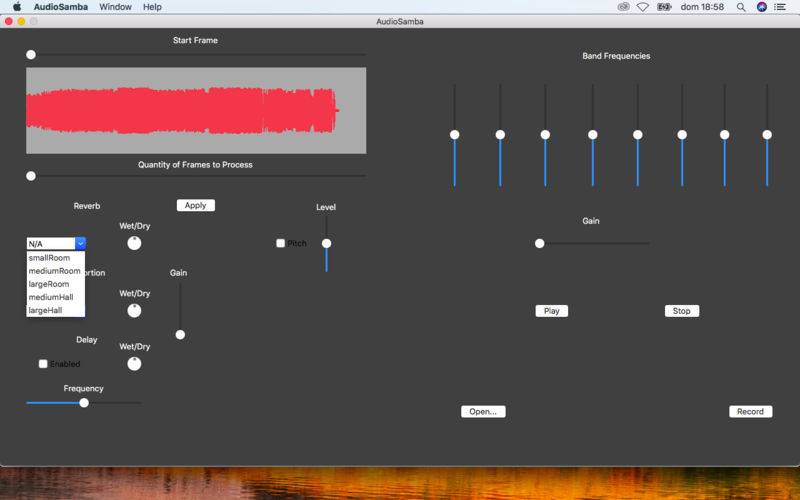Screen dimensions: 800x500
Task: Click the sixth band frequency slider handle
Action: click(x=682, y=135)
